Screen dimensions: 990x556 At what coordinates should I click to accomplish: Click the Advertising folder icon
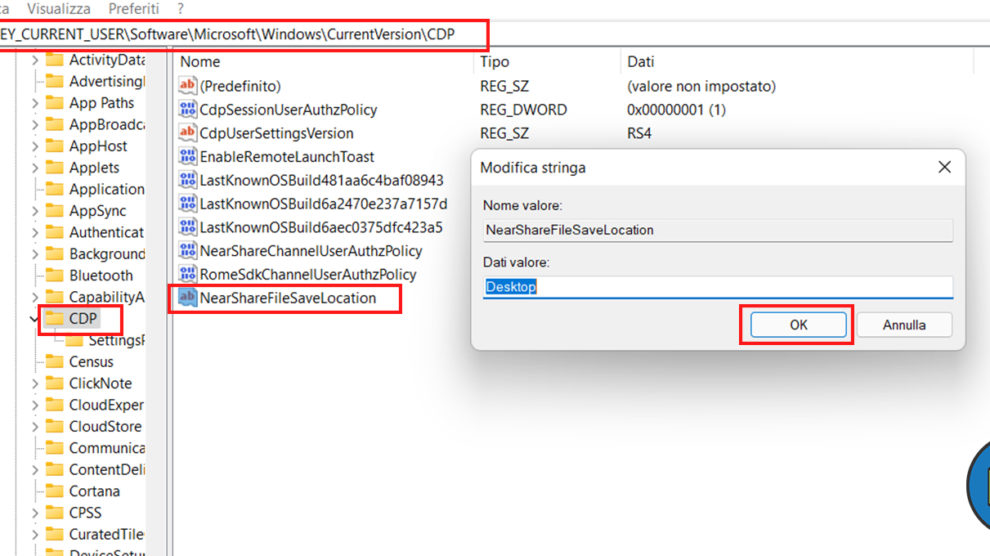[55, 81]
